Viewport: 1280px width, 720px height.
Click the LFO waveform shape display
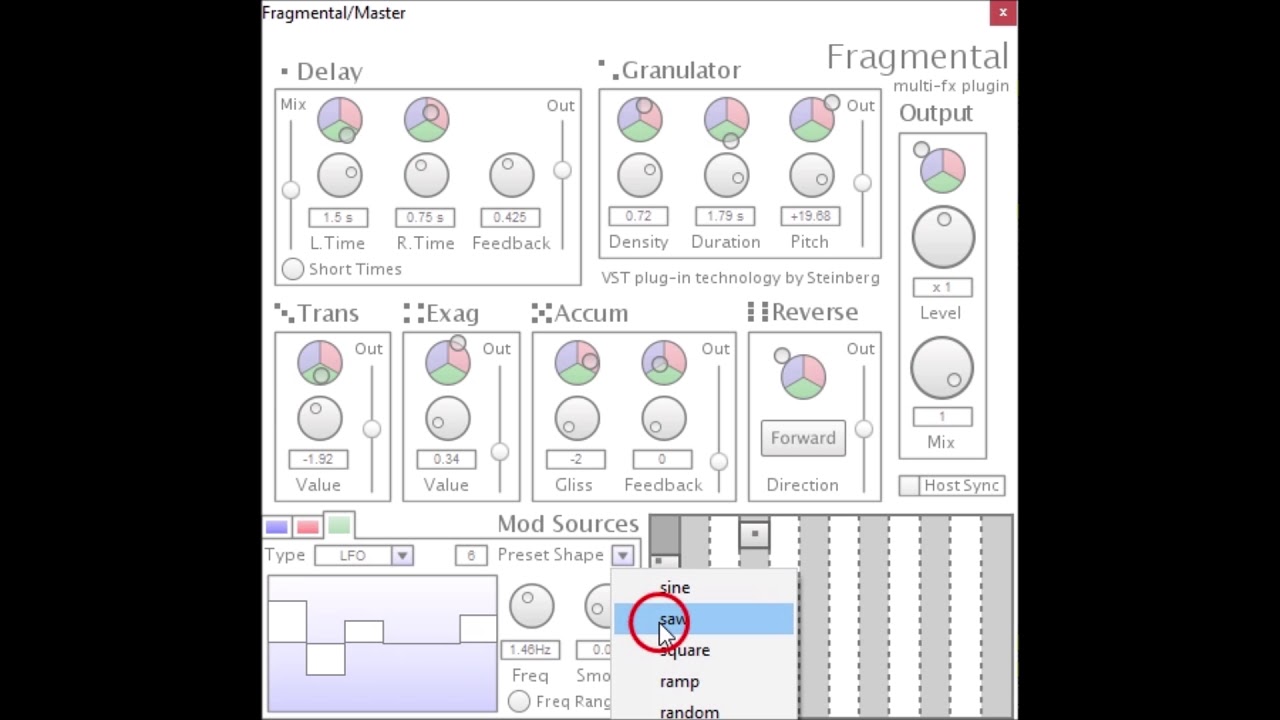point(382,645)
